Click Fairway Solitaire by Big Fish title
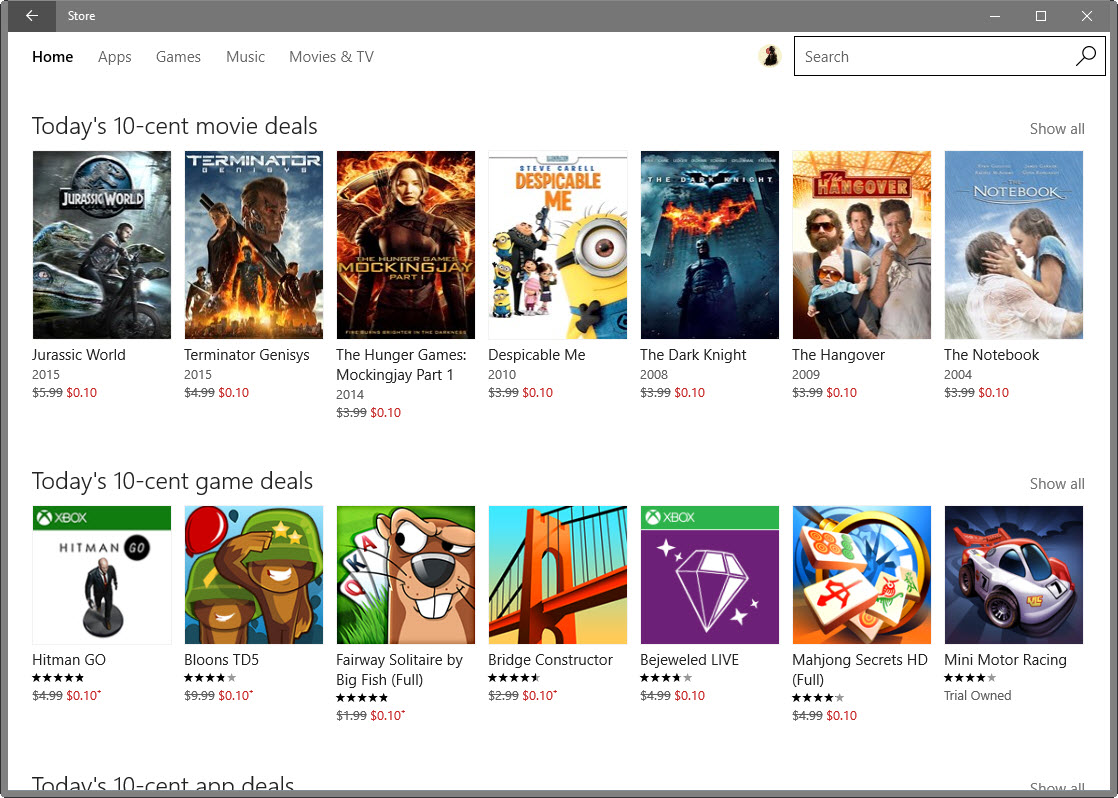This screenshot has width=1118, height=798. (x=399, y=670)
